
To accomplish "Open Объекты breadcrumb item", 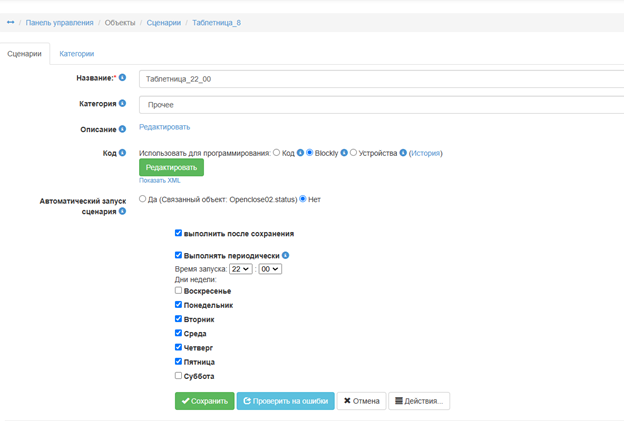I will [120, 23].
